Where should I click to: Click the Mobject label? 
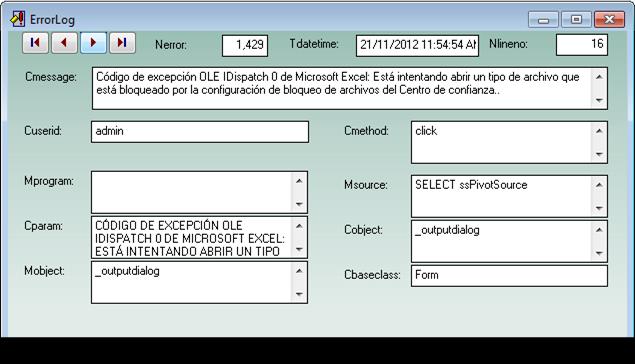(x=44, y=271)
